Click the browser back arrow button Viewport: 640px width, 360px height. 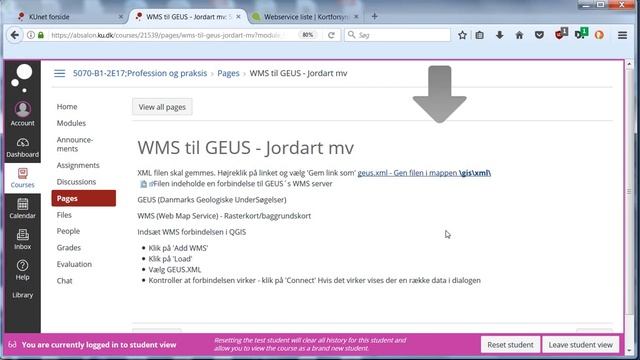tap(15, 35)
